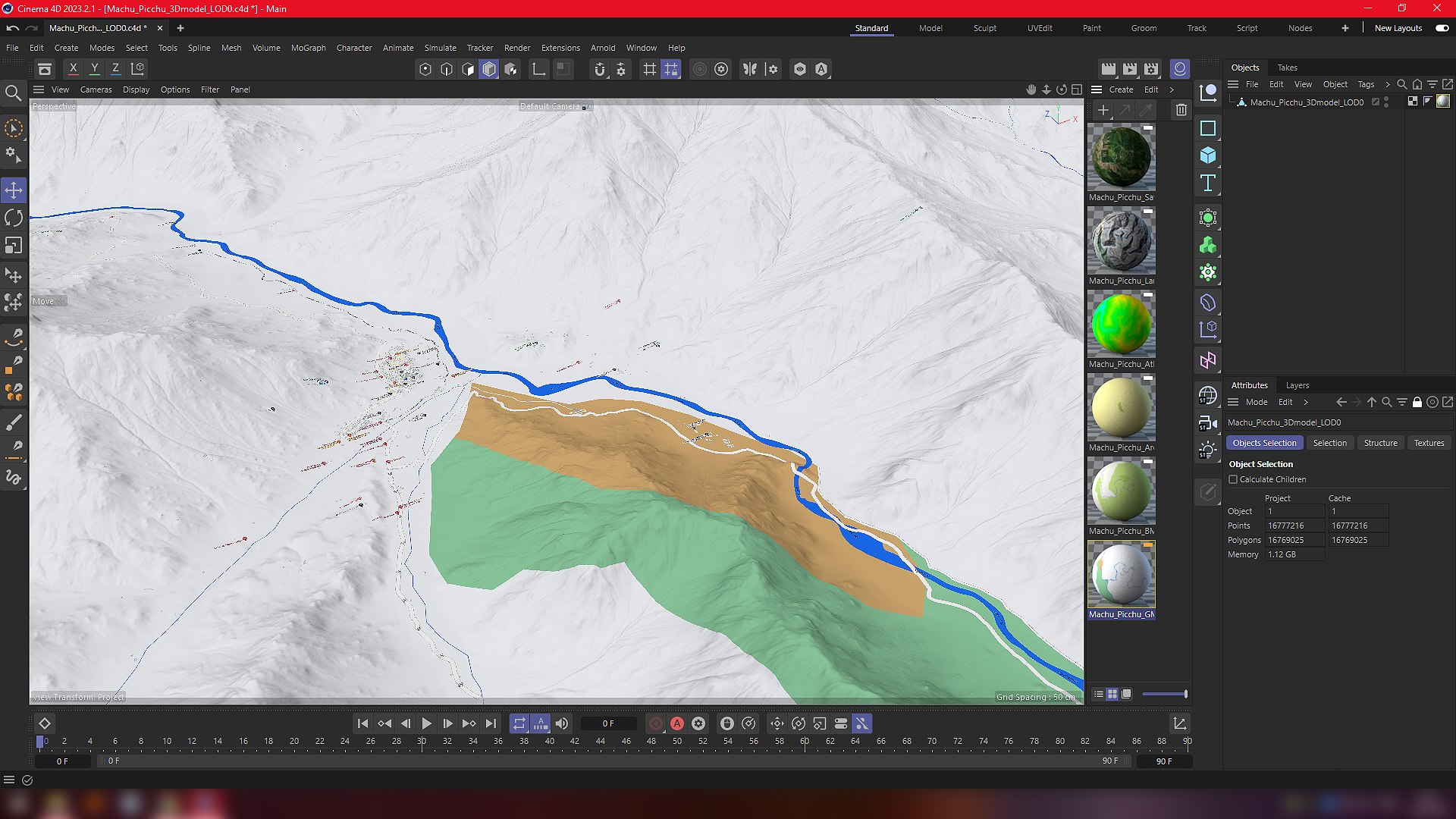Viewport: 1456px width, 819px height.
Task: Toggle New Layouts switch
Action: coord(1442,28)
